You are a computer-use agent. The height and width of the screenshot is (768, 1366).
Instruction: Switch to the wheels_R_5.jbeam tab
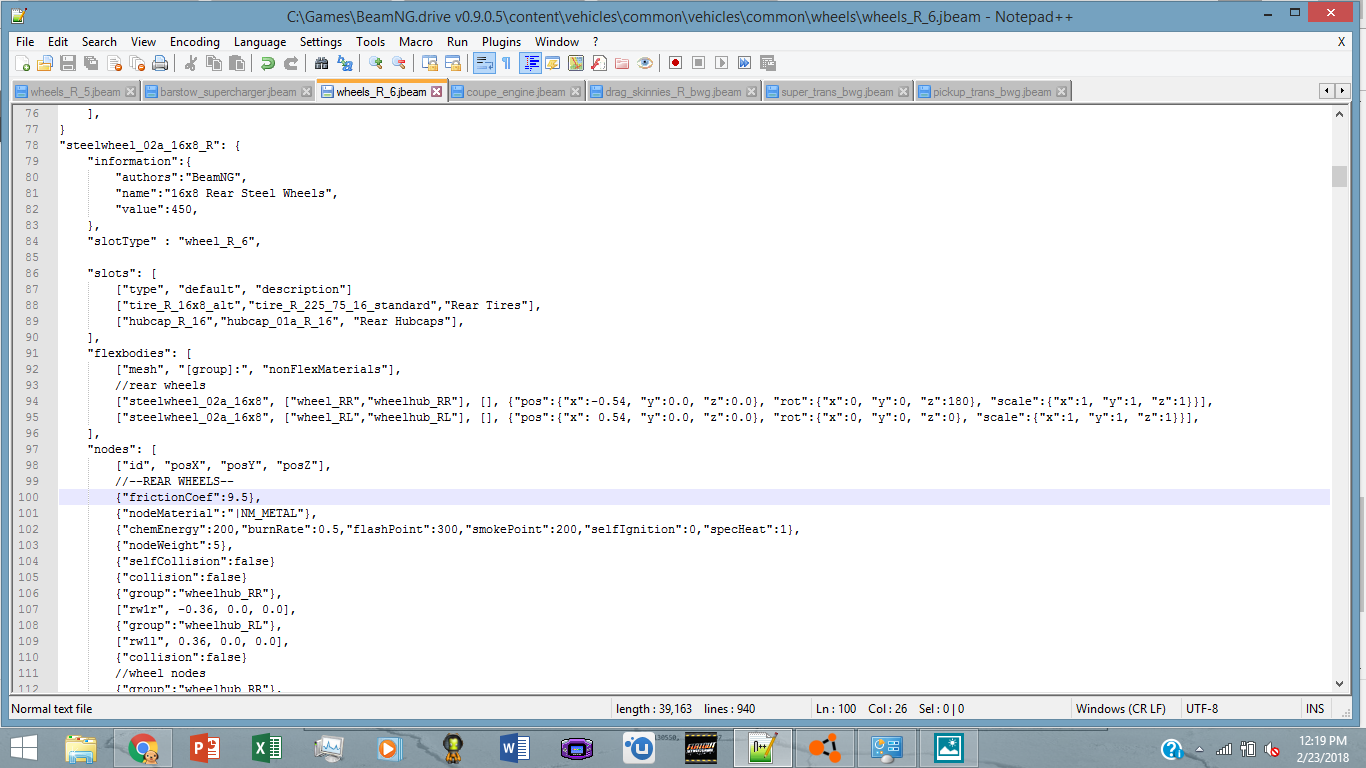[75, 92]
